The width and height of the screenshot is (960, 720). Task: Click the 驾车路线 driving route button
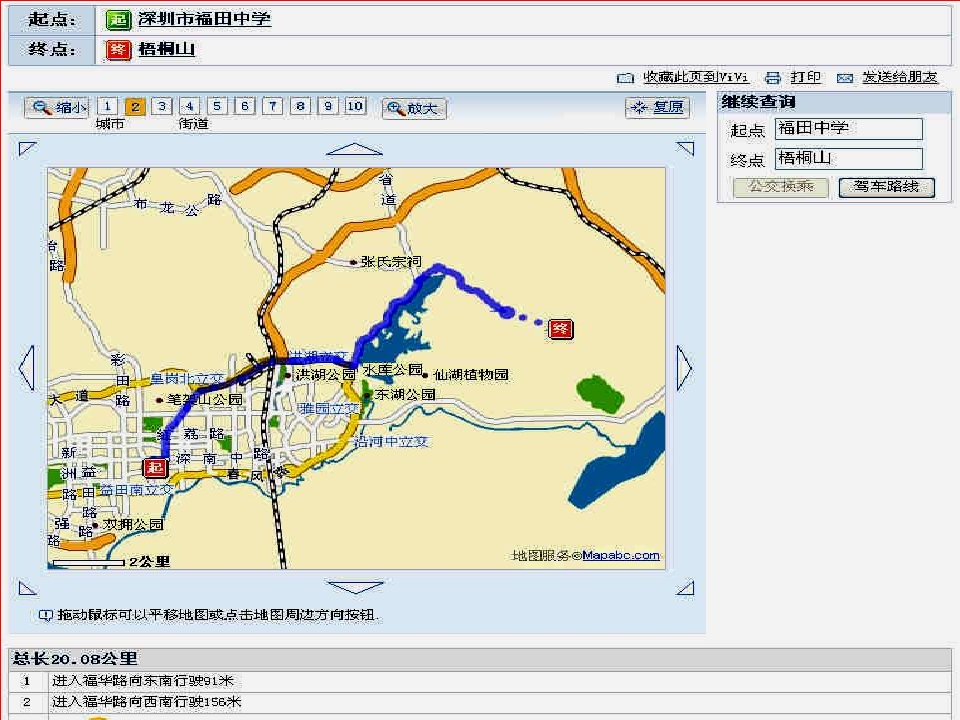887,187
